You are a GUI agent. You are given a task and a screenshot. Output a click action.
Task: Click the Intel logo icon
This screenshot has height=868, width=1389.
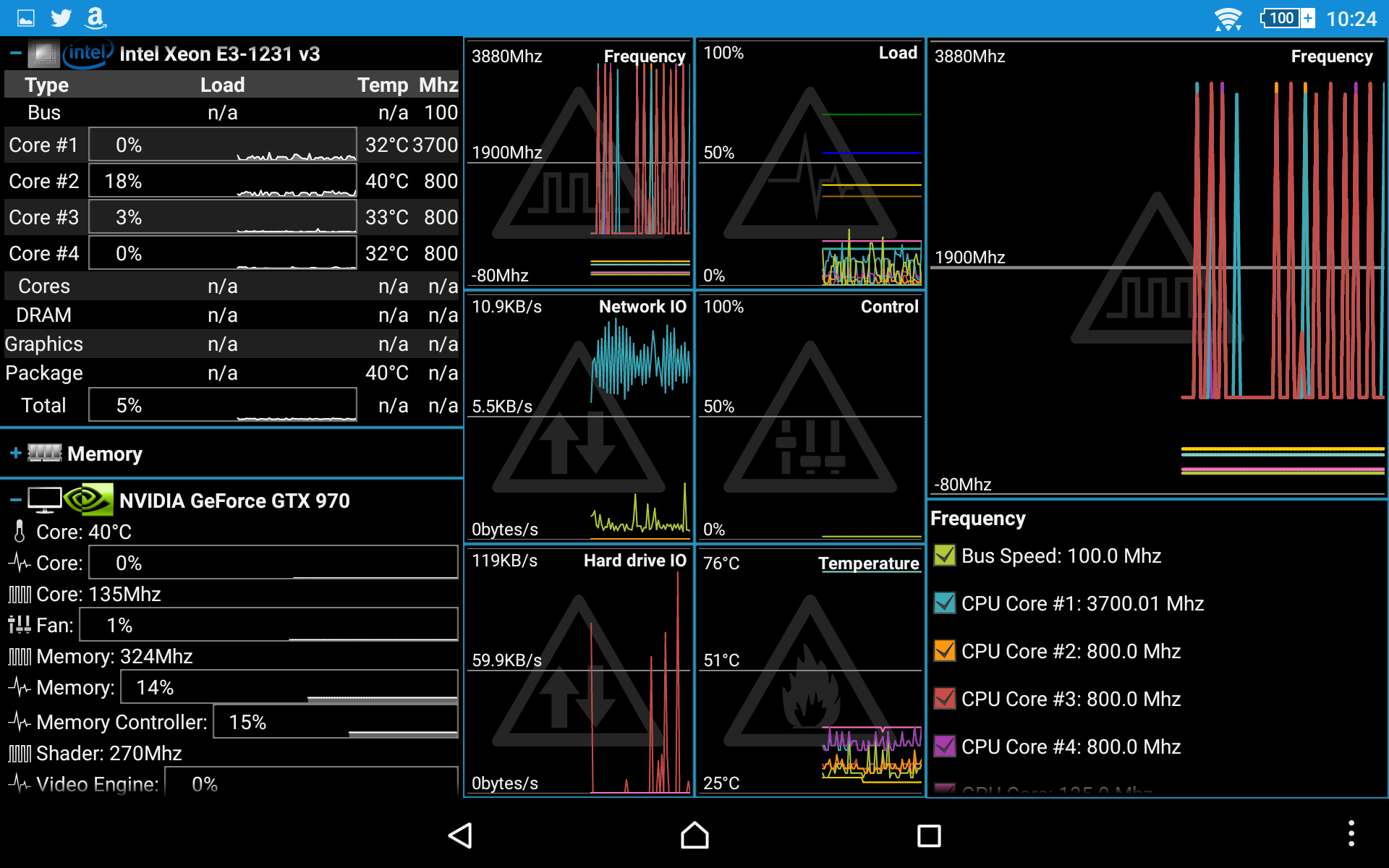[x=87, y=54]
